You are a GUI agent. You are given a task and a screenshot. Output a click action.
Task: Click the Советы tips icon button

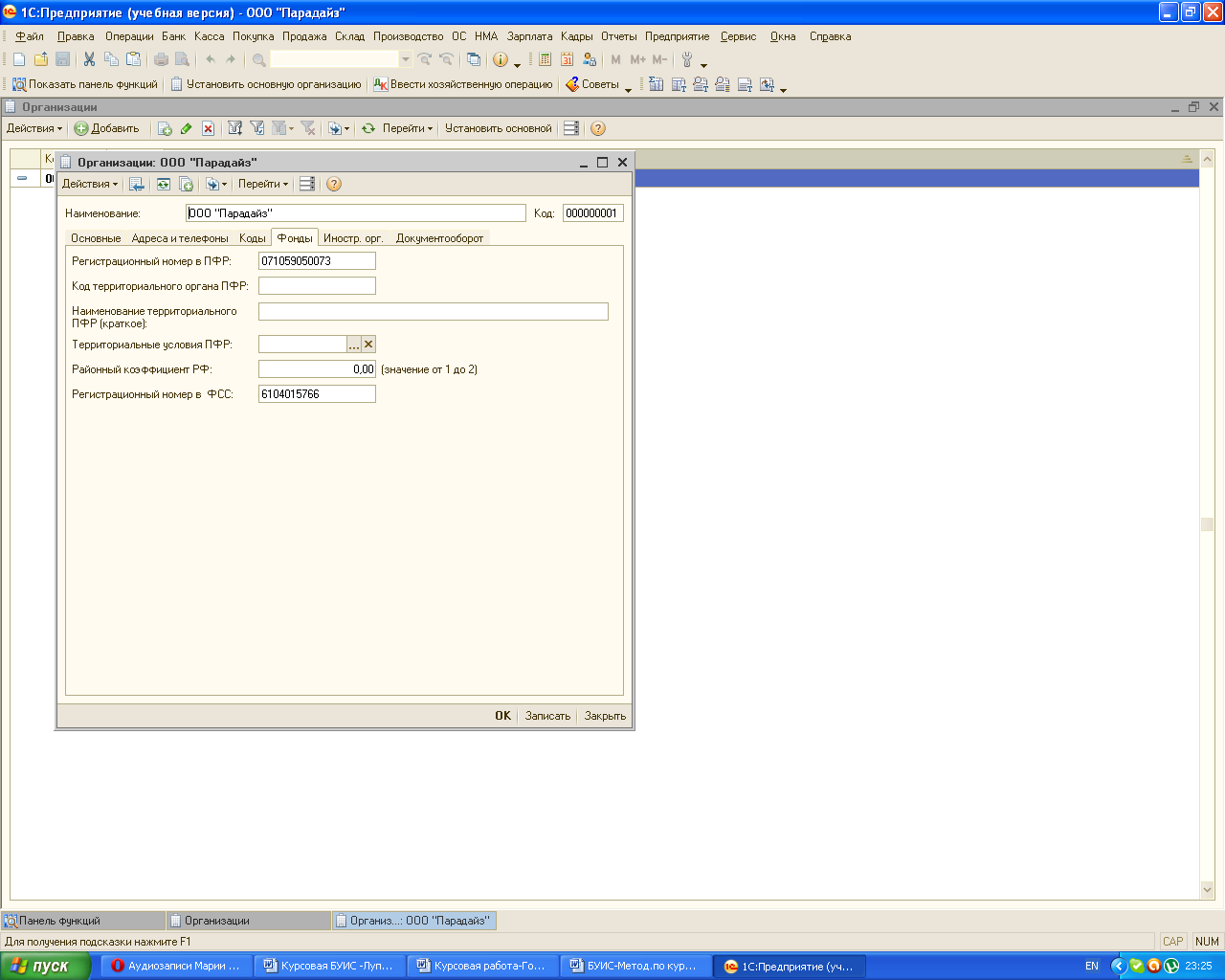tap(592, 84)
